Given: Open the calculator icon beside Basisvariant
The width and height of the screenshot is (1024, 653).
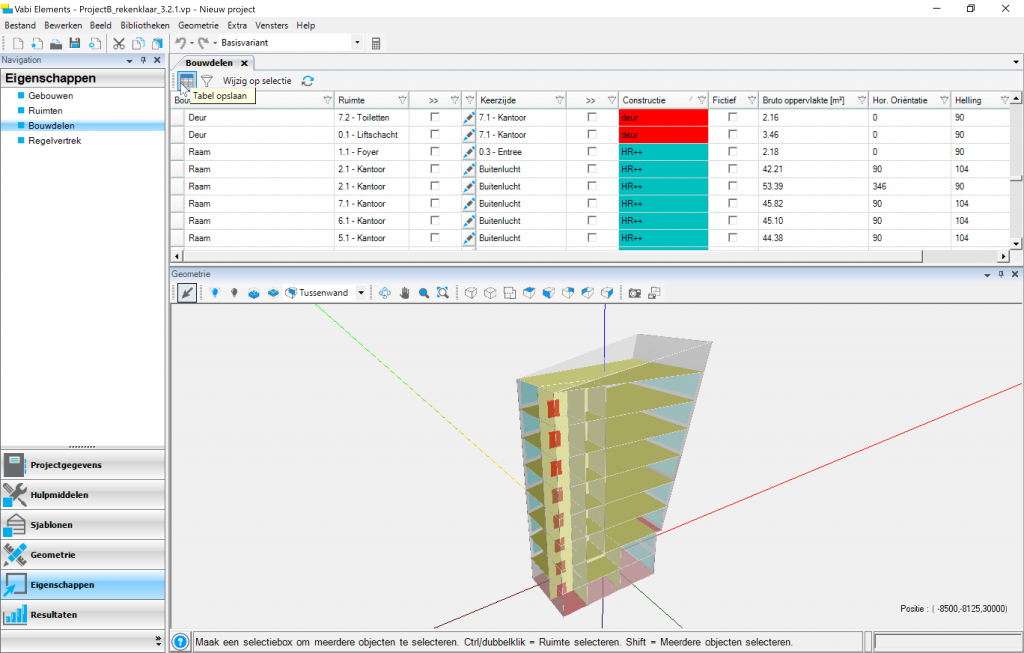Looking at the screenshot, I should [x=376, y=43].
